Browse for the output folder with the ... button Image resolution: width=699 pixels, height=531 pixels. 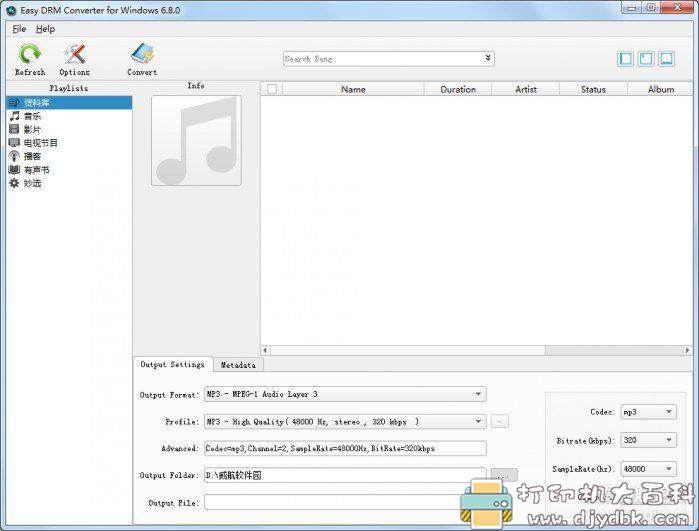(x=504, y=475)
